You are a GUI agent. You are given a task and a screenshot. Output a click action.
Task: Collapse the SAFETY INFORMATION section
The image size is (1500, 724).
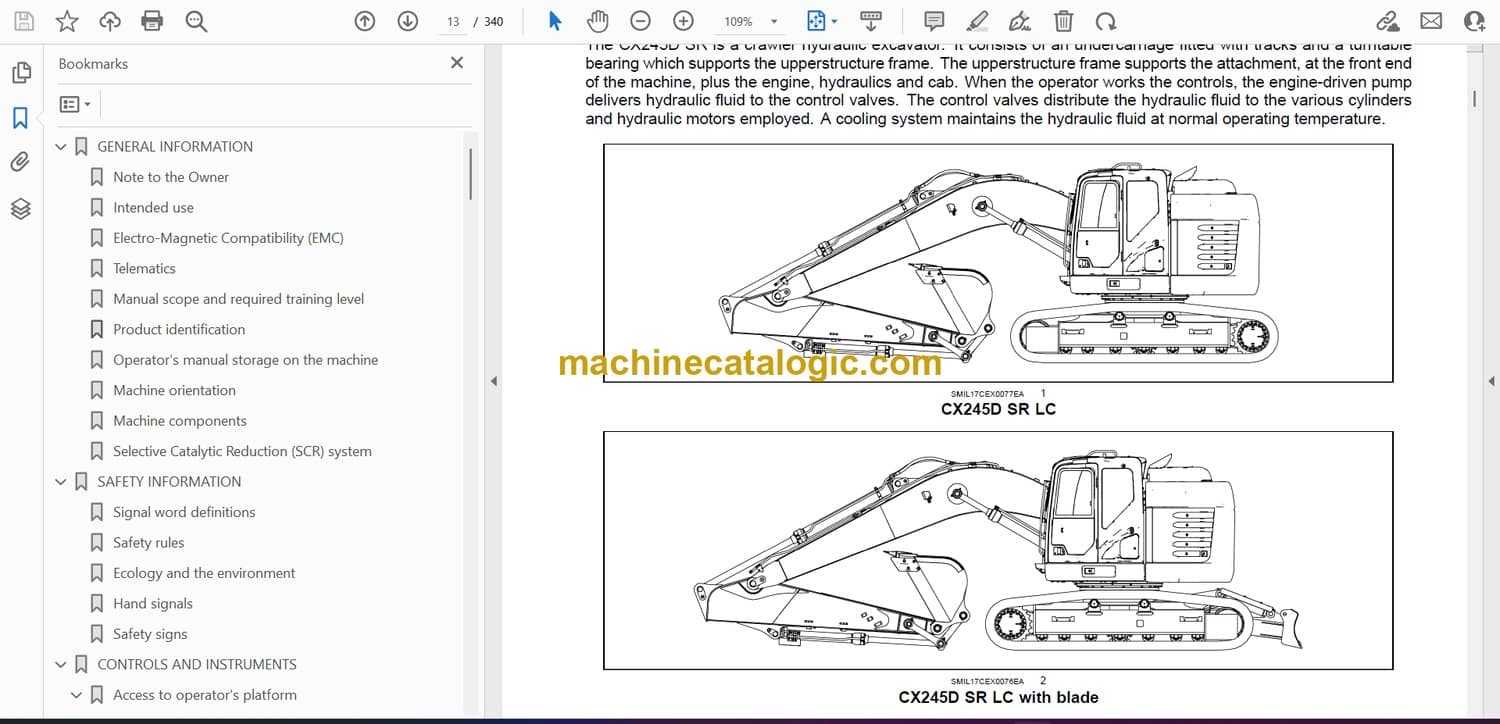click(61, 482)
